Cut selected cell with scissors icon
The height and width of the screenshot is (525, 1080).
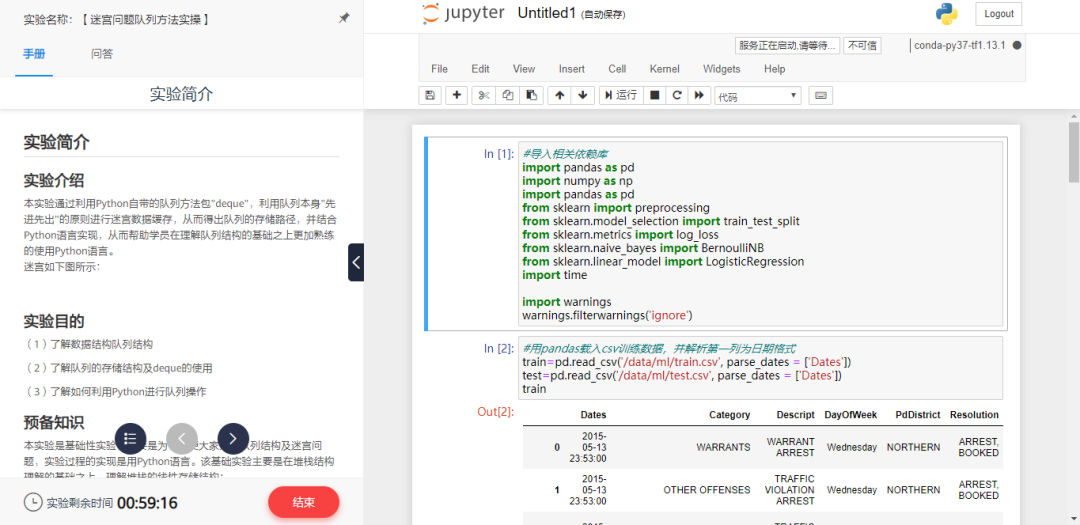484,95
